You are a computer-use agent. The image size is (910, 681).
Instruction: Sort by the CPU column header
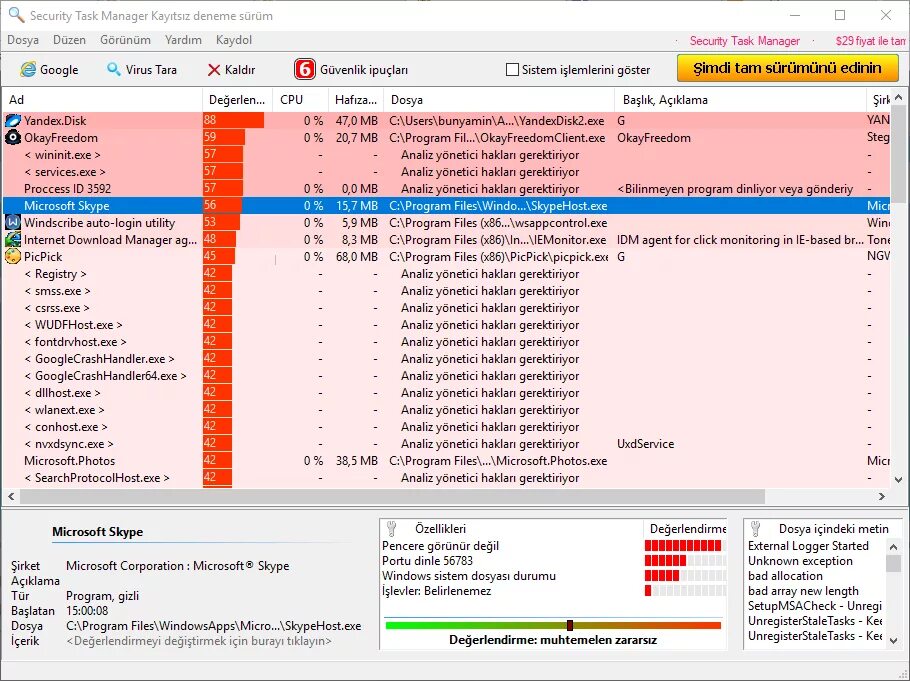point(300,100)
